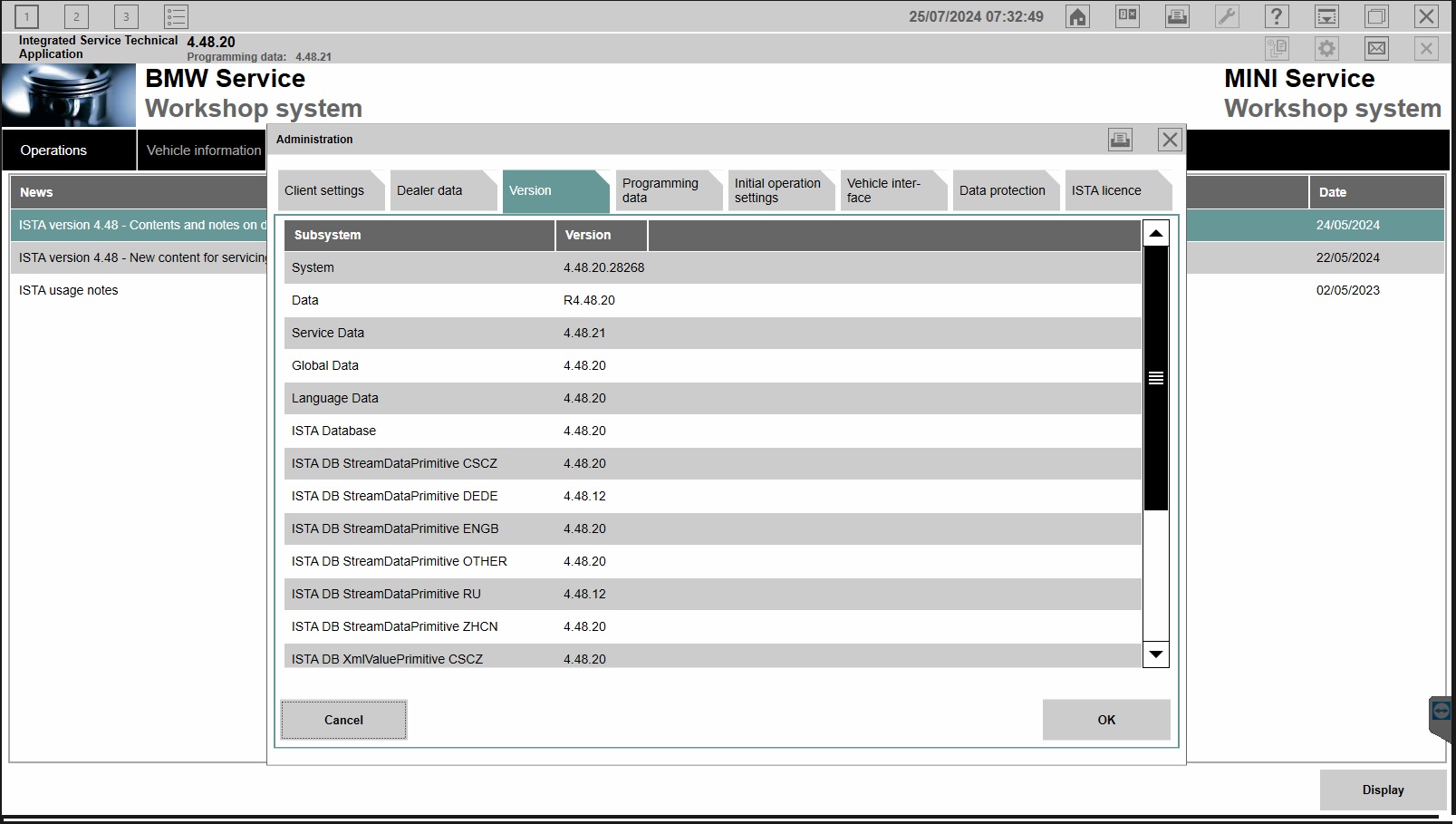This screenshot has width=1456, height=824.
Task: Click the envelope feedback icon
Action: (1376, 49)
